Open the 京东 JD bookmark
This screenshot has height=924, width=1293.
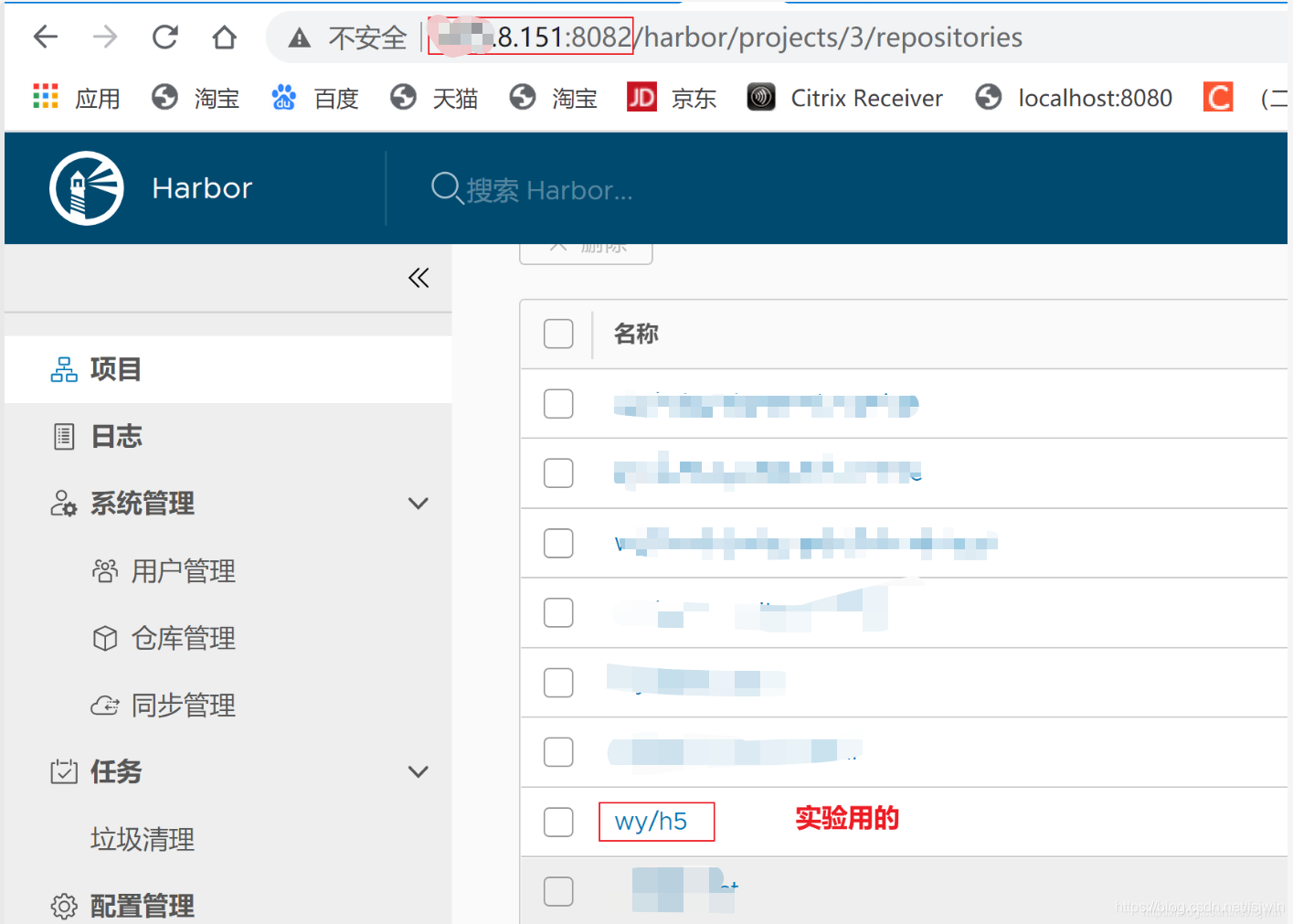pos(672,97)
